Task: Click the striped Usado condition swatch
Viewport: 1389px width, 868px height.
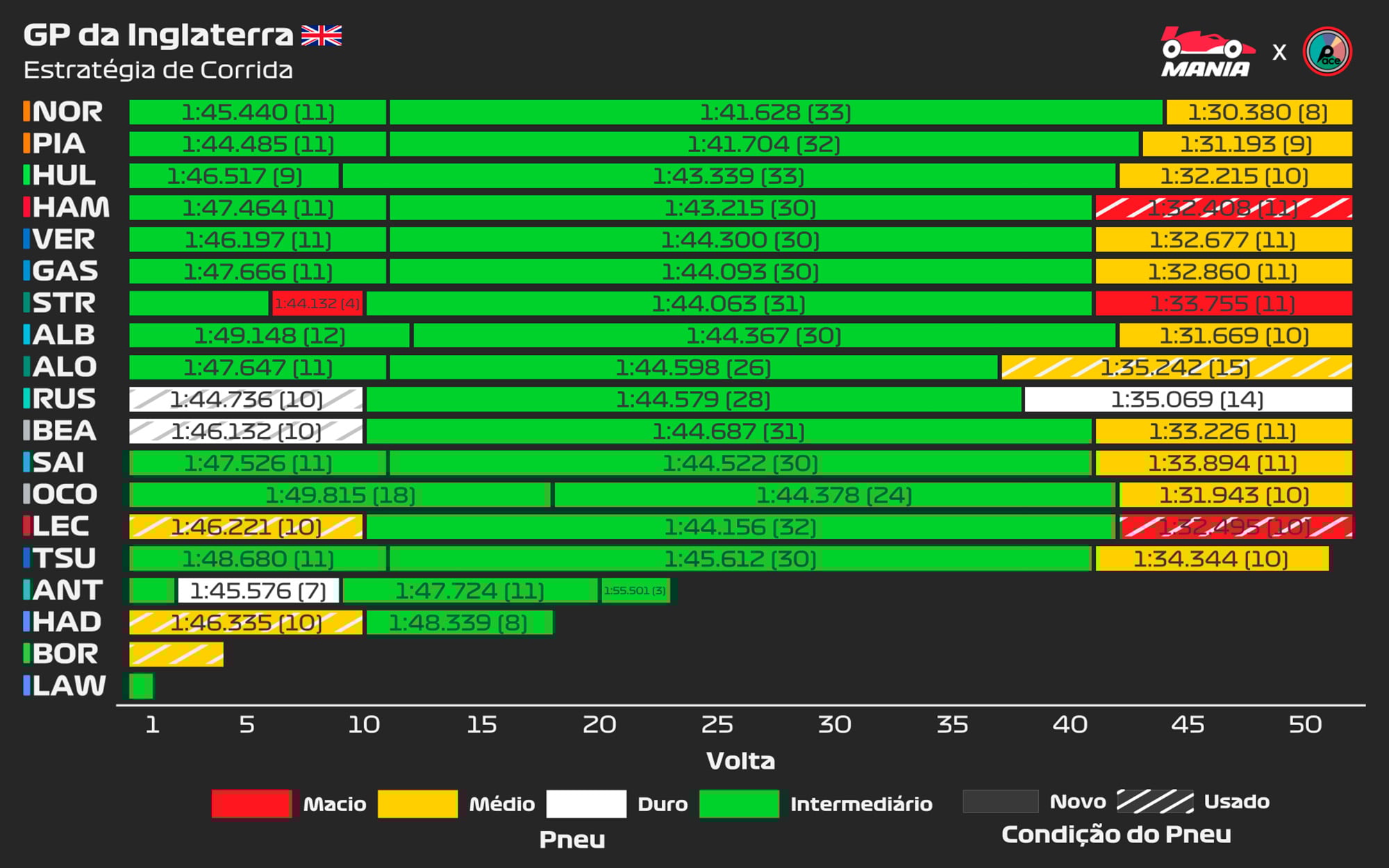Action: pos(1155,801)
